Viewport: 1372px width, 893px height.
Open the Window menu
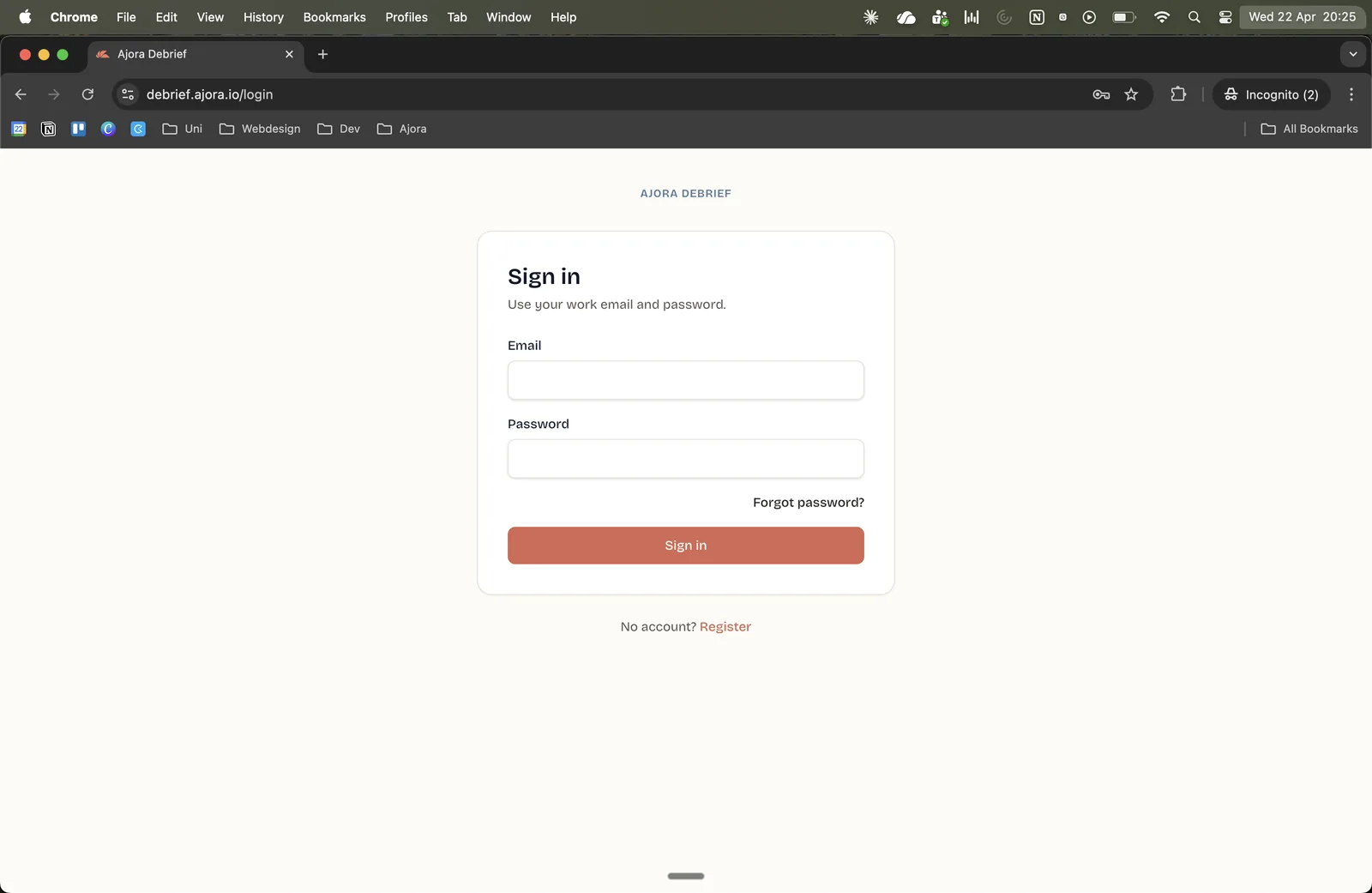coord(508,17)
